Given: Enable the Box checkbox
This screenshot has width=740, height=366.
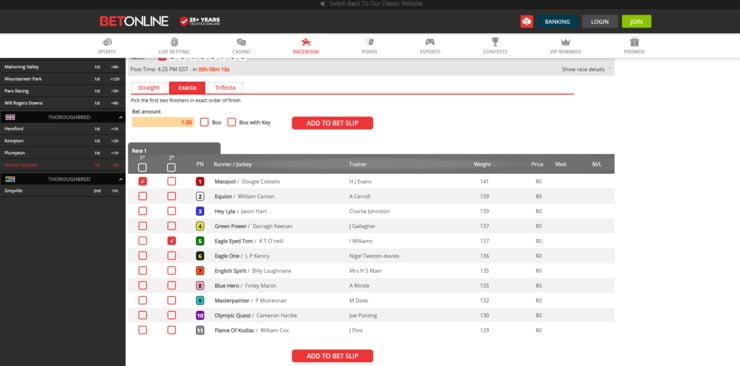Looking at the screenshot, I should point(204,122).
